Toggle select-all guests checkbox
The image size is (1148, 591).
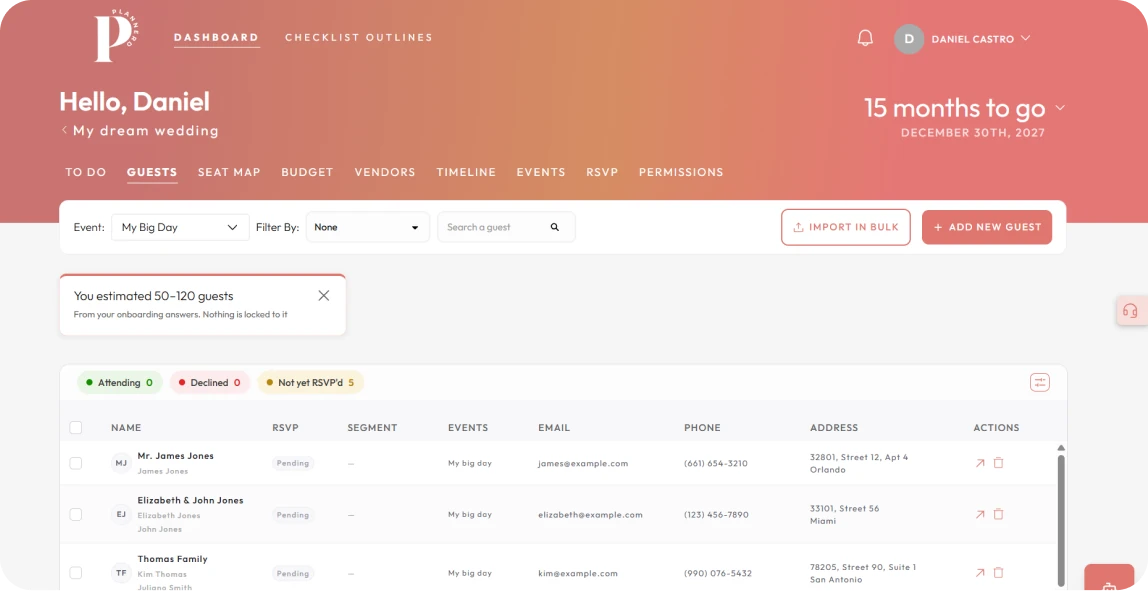click(75, 428)
